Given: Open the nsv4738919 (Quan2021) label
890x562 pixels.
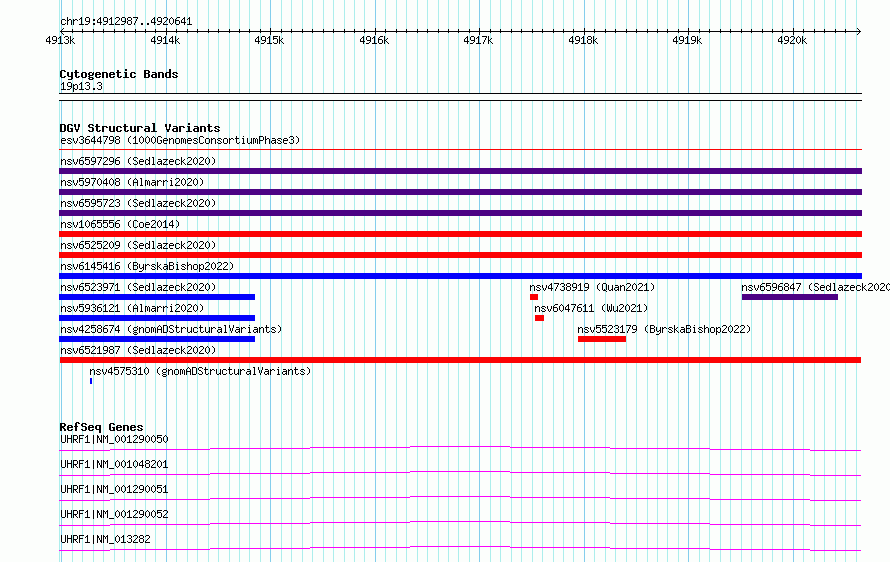Looking at the screenshot, I should (x=592, y=287).
